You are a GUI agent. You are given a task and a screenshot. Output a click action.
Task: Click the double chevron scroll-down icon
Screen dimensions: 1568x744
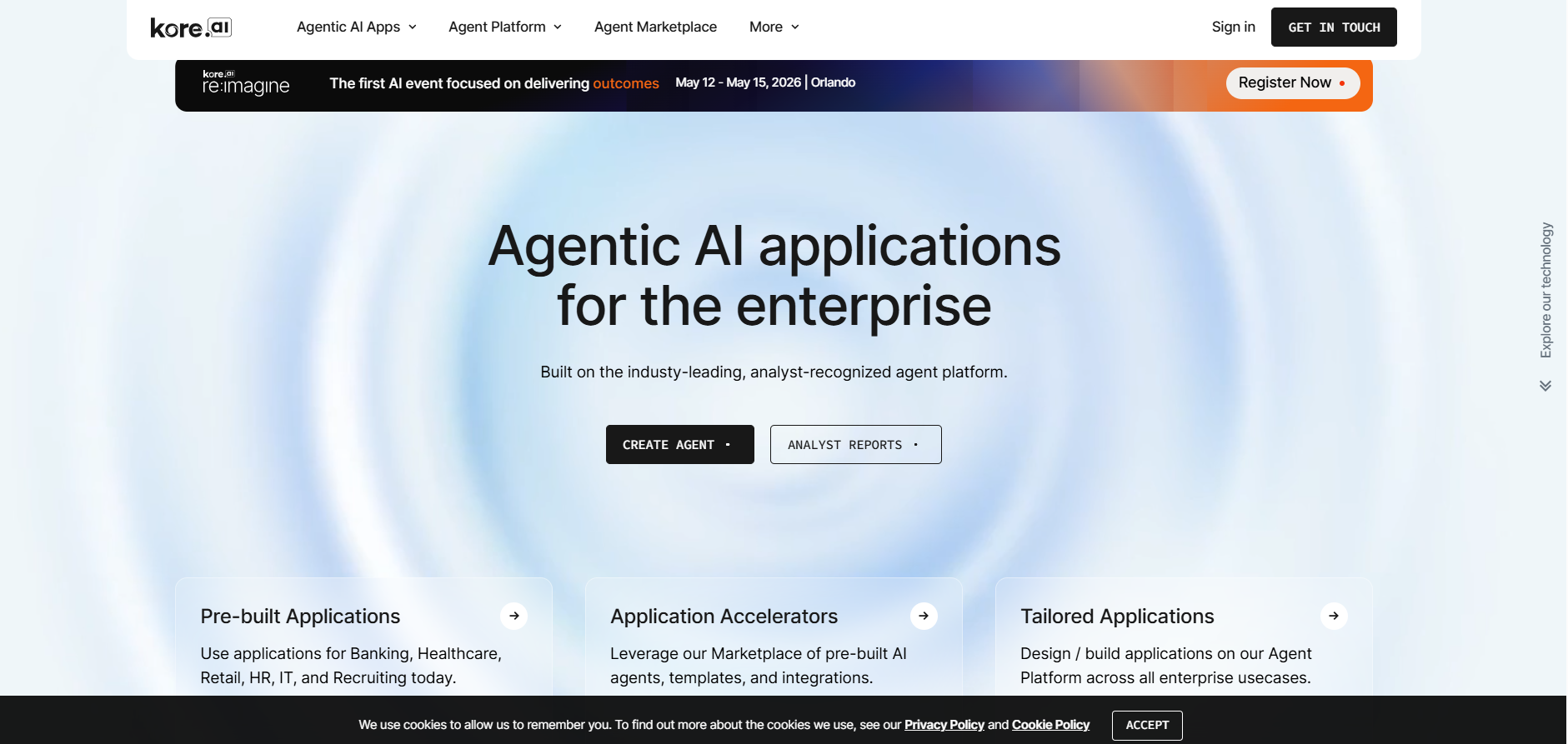[1545, 386]
